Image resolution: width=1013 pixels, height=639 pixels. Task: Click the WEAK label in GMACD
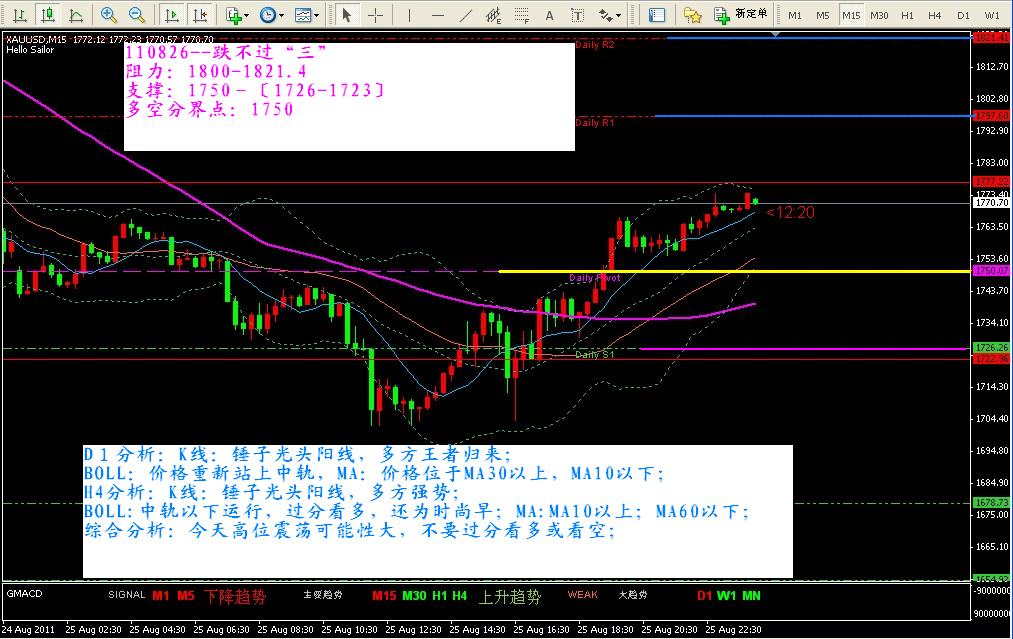582,594
